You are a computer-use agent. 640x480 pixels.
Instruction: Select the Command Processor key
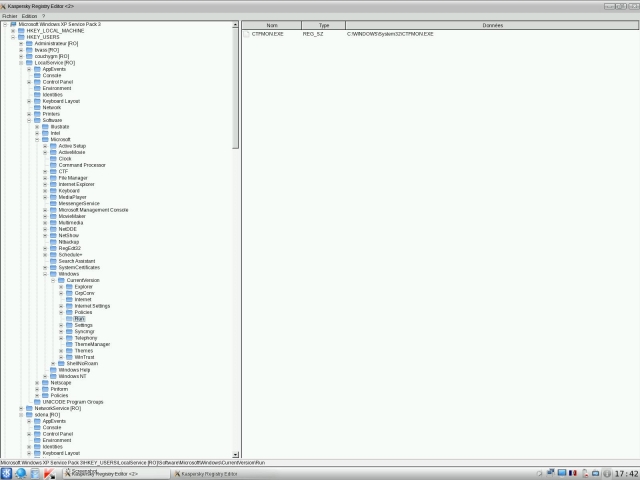tap(82, 165)
